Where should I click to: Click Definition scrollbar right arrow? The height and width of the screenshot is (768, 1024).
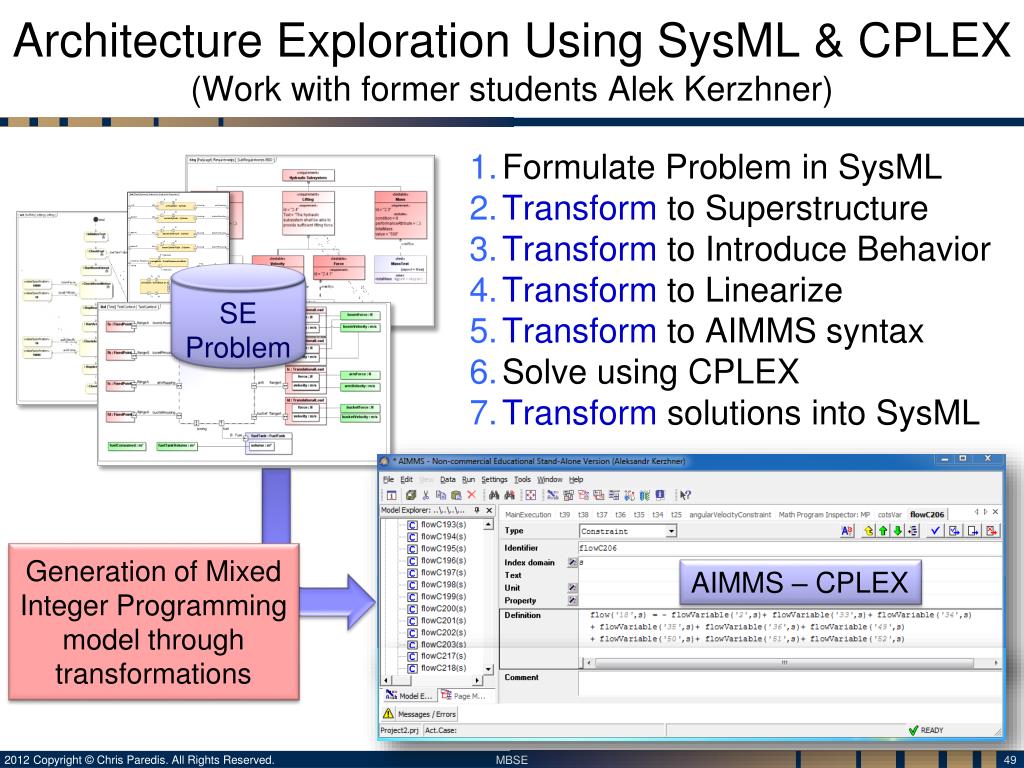(x=997, y=663)
